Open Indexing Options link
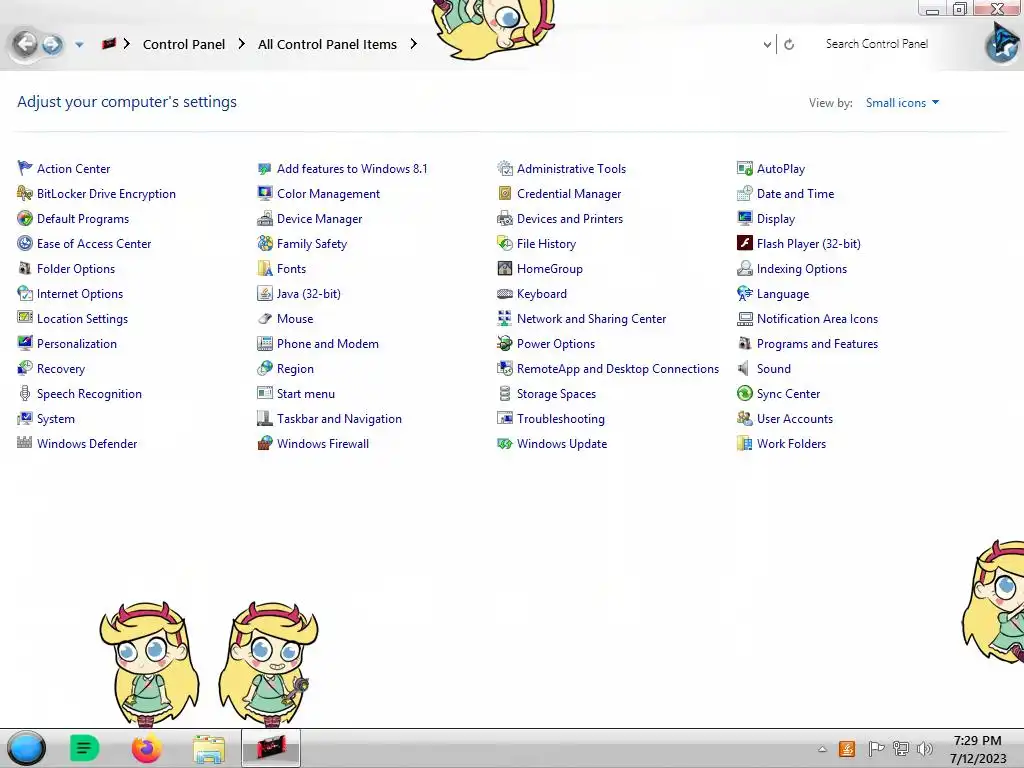Viewport: 1024px width, 768px height. point(801,268)
